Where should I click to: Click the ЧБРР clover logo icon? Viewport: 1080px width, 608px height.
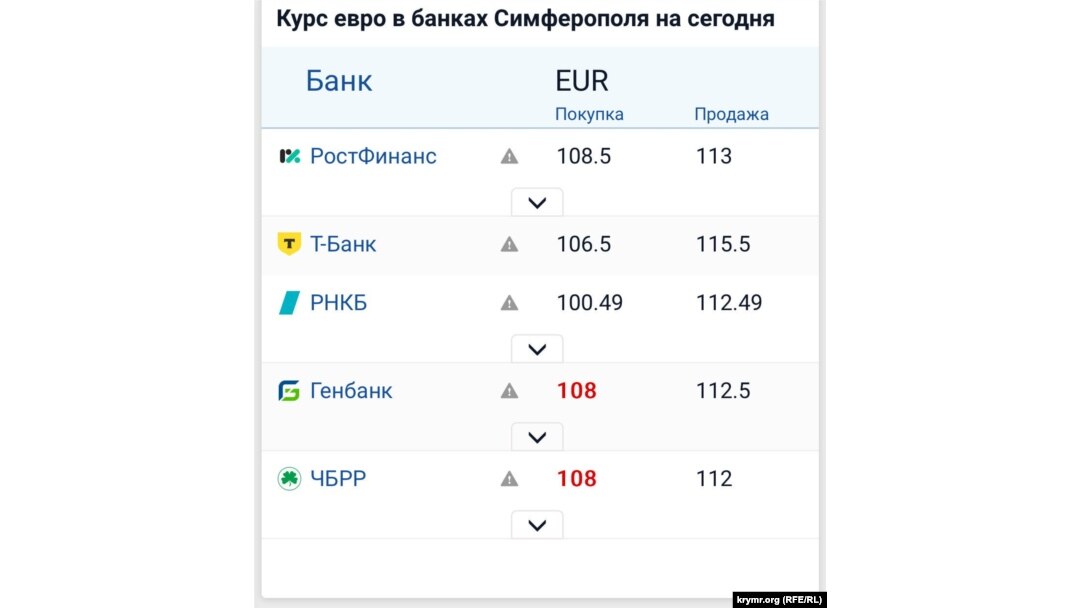point(289,479)
